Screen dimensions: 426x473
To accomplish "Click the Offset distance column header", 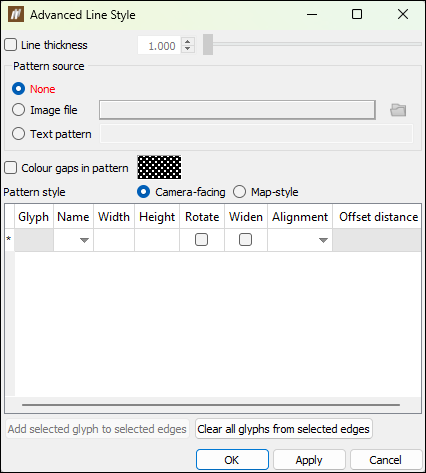I will click(x=378, y=217).
